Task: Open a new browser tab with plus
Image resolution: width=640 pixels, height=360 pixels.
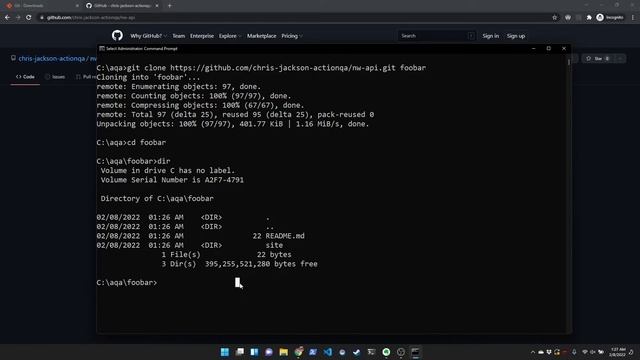Action: click(169, 6)
